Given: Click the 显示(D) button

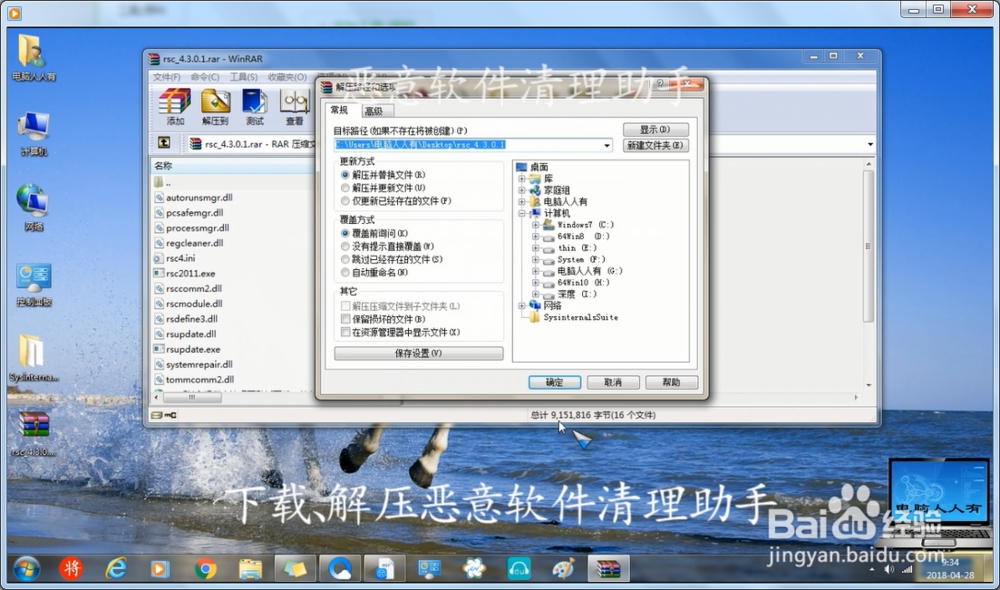Looking at the screenshot, I should tap(655, 129).
